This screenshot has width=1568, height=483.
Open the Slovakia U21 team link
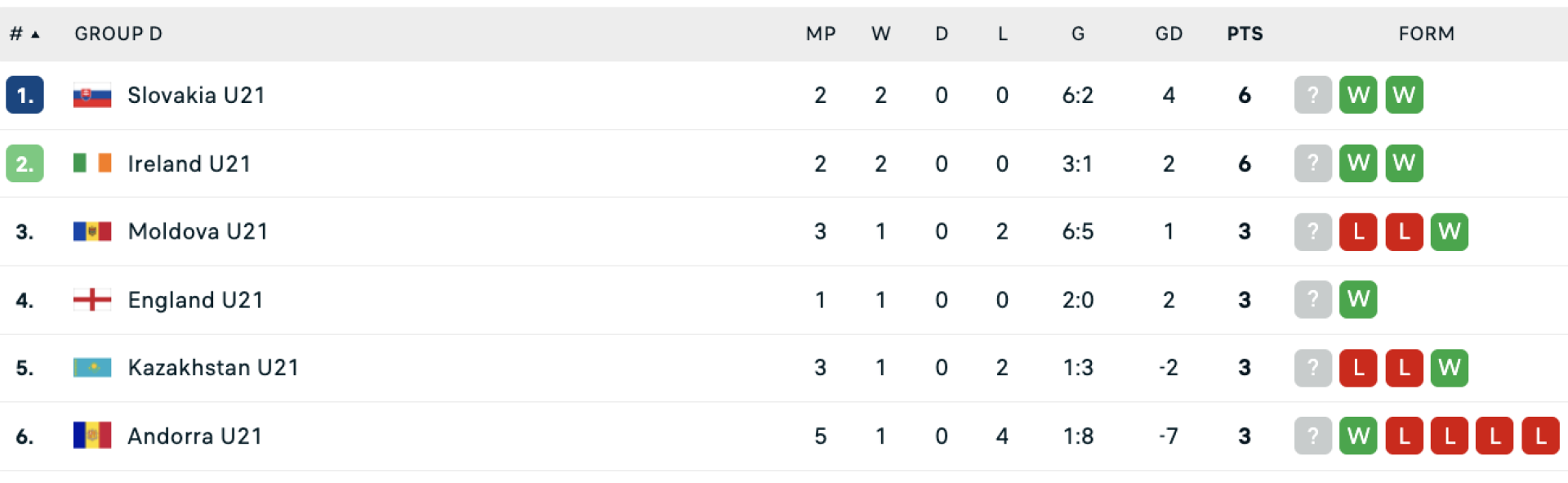pos(196,96)
